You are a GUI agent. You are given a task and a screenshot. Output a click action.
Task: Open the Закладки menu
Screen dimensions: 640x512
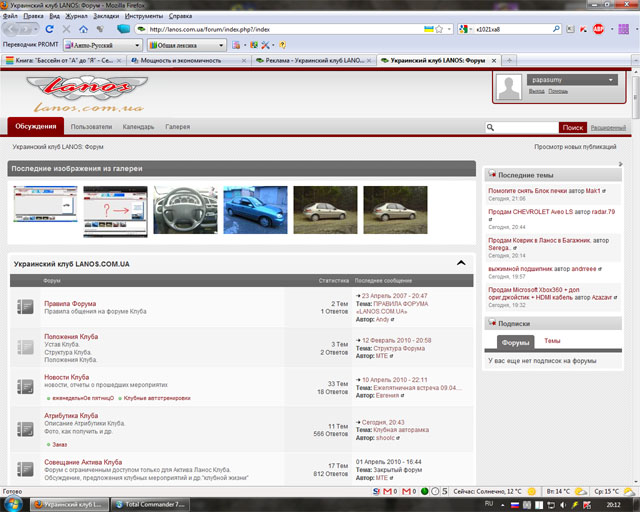[106, 16]
